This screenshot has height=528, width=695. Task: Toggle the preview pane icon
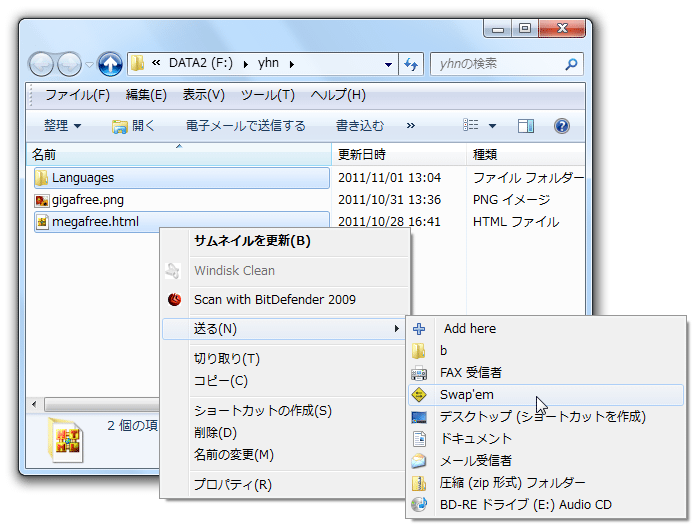pos(526,126)
